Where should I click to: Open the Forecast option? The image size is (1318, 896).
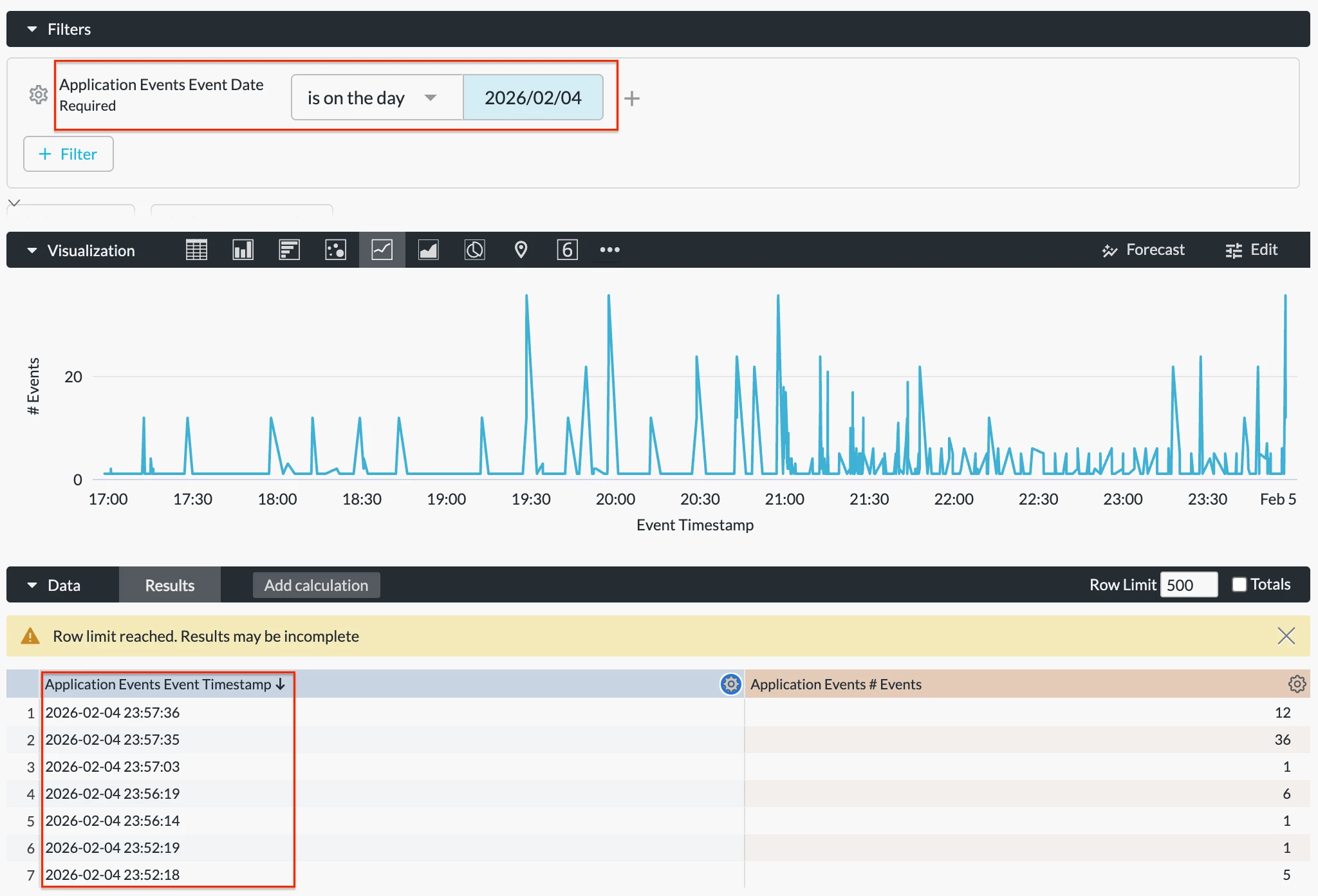point(1143,250)
